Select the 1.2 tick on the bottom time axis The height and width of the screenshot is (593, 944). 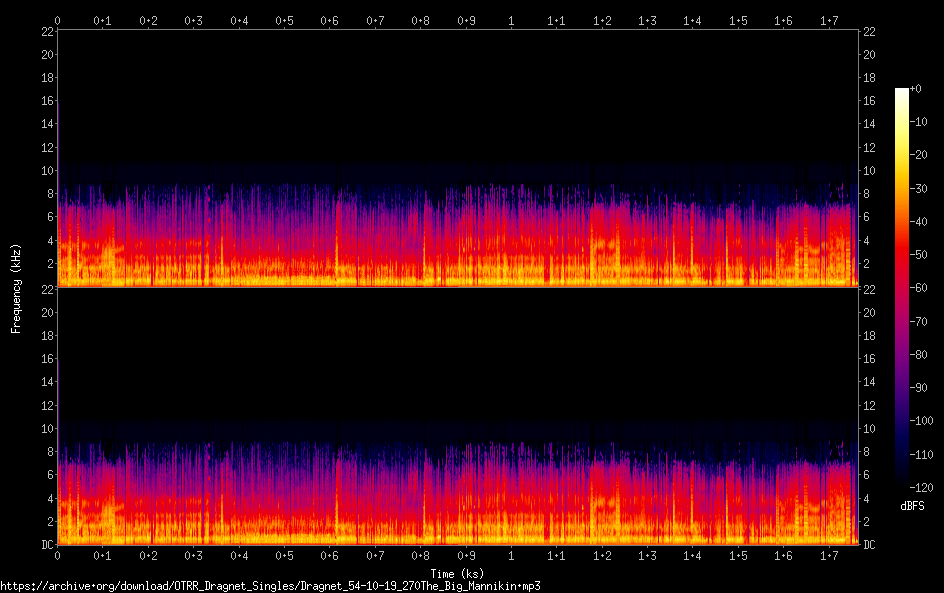pos(602,555)
